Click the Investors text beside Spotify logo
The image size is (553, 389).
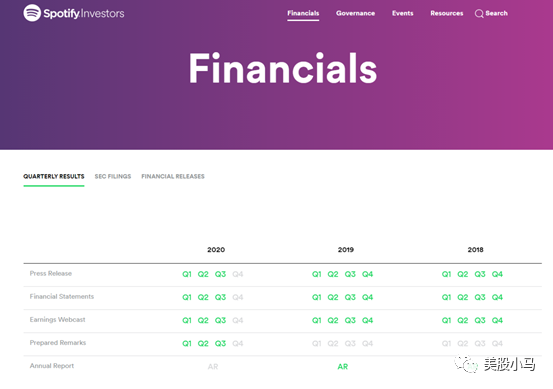coord(102,13)
